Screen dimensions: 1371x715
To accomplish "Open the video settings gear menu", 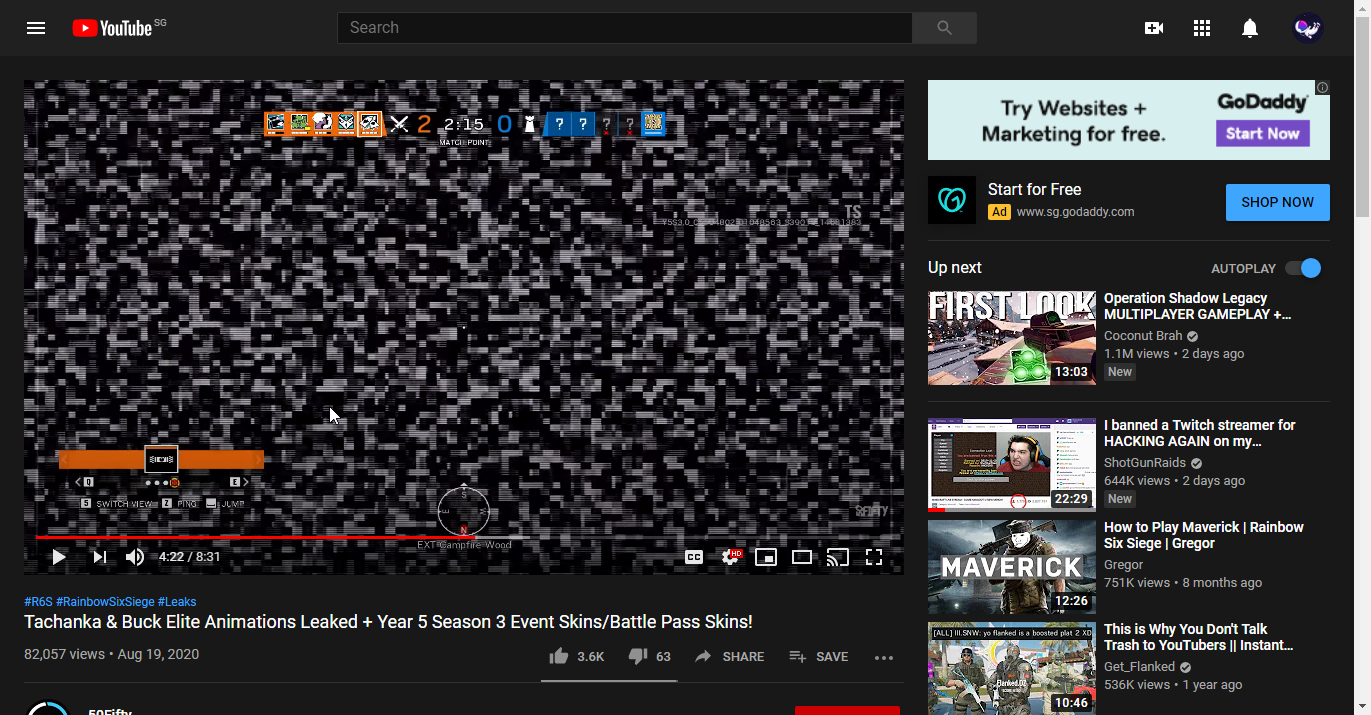I will pos(730,557).
